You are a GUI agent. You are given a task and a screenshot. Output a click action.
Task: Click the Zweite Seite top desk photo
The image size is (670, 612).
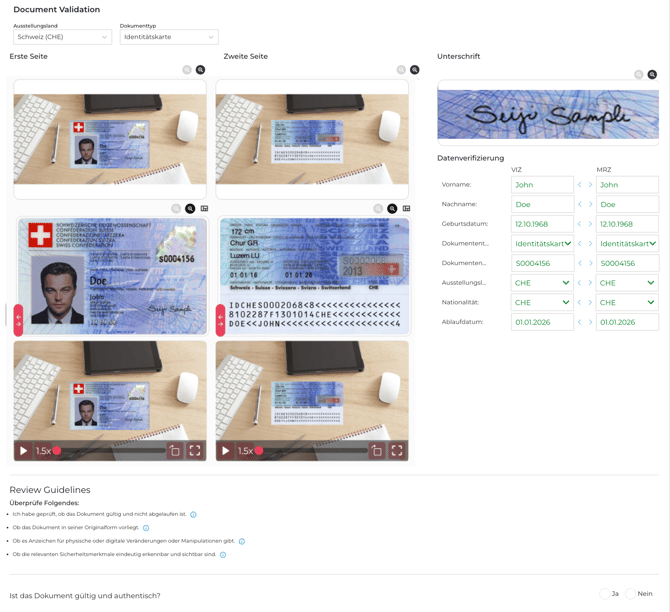(312, 139)
